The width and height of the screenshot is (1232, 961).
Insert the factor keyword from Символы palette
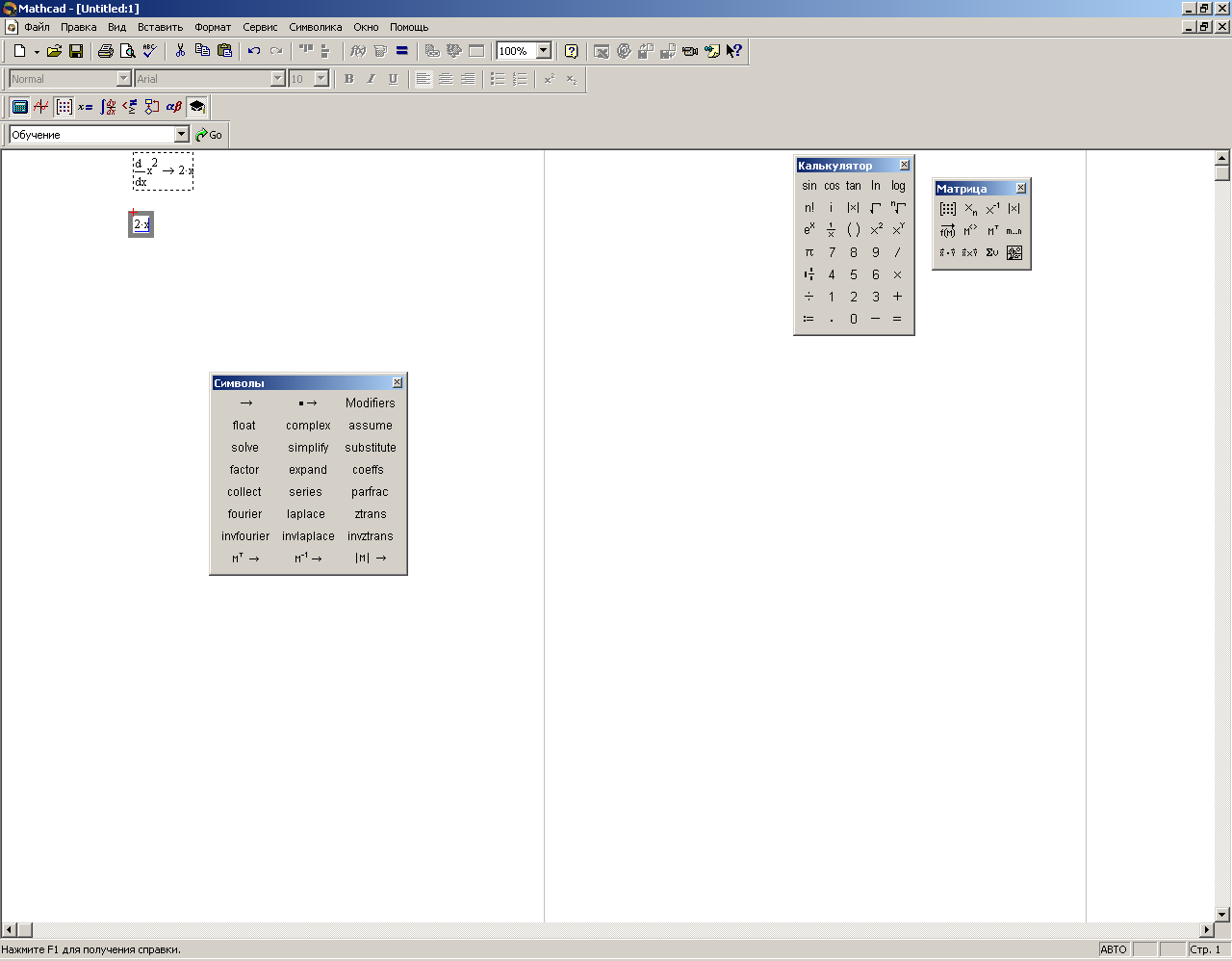(244, 470)
